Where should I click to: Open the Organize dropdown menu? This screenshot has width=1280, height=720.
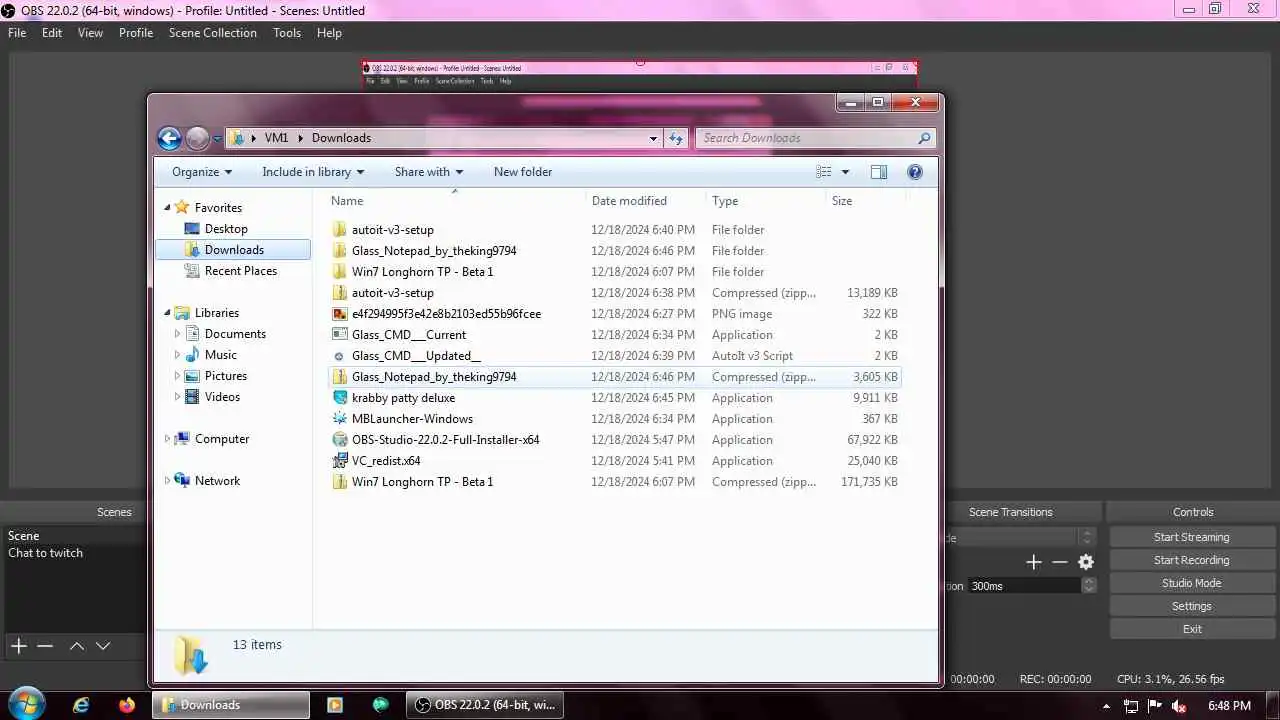click(x=202, y=172)
